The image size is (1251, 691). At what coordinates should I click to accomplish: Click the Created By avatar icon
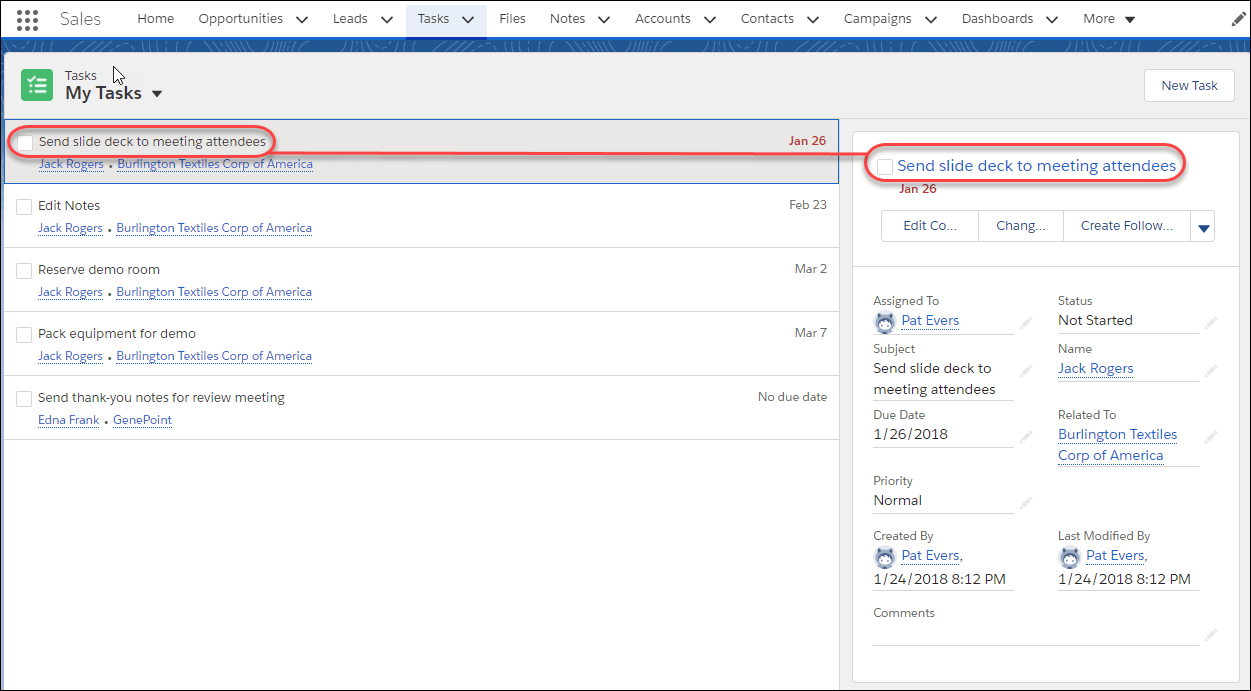(884, 556)
